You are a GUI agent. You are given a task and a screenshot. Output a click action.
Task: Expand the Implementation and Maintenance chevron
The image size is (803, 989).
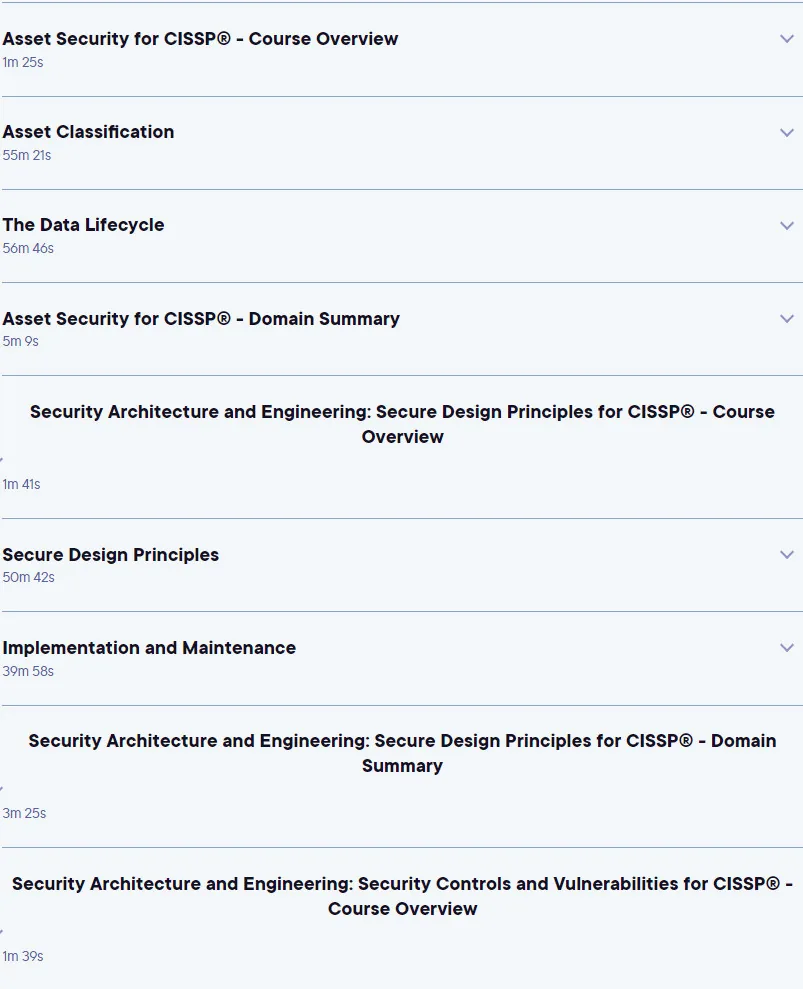[x=787, y=648]
